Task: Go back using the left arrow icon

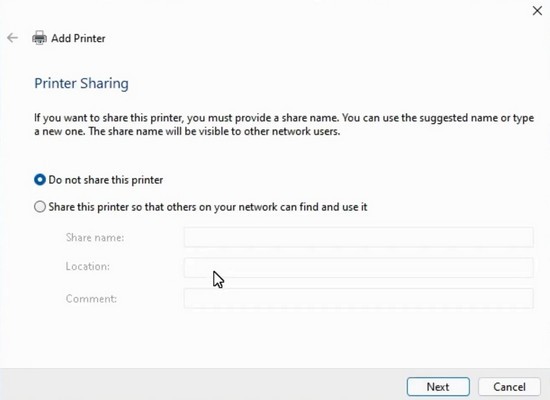Action: click(13, 38)
